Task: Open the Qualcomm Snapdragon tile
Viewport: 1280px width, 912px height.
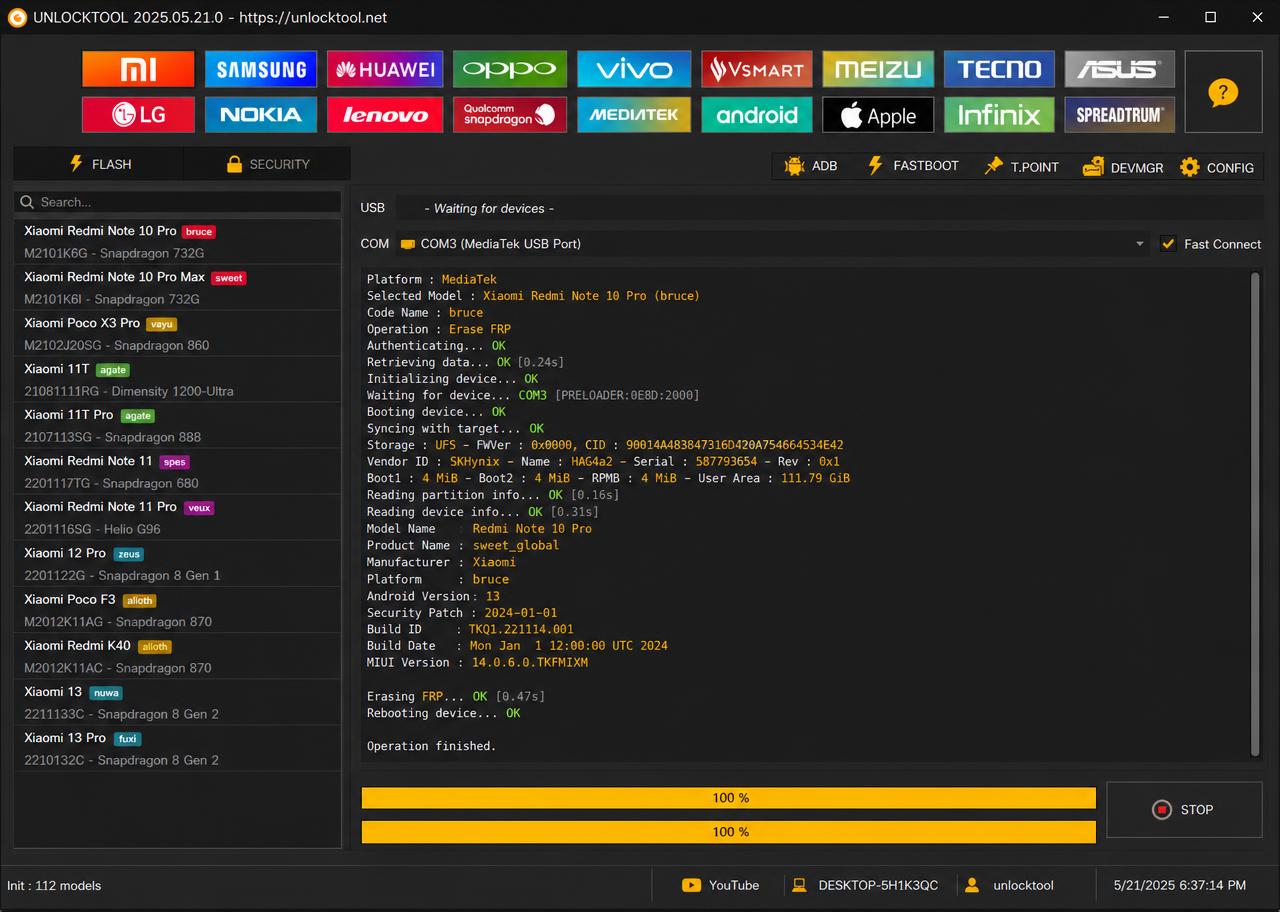Action: 509,115
